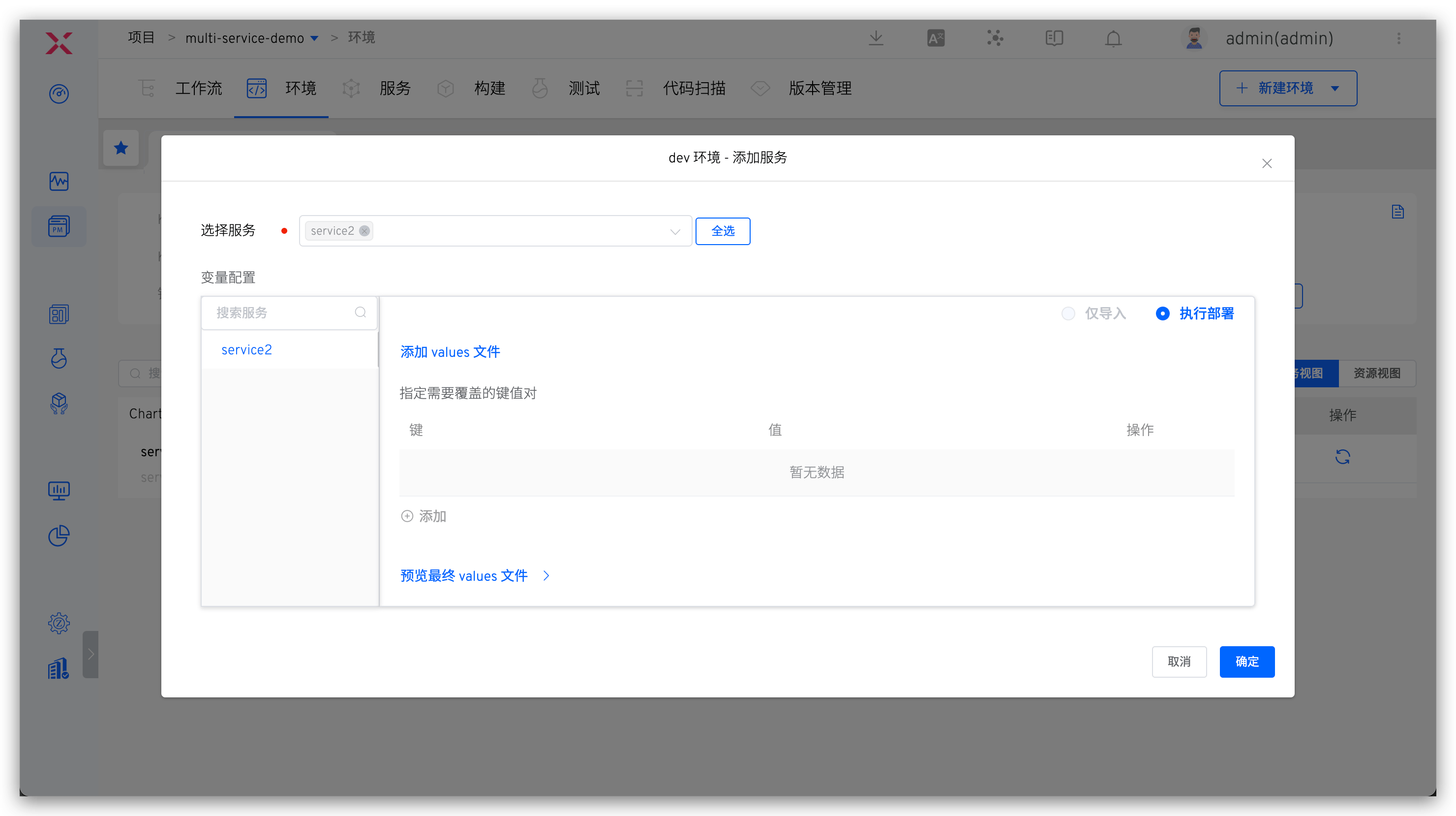Open the settings gear icon in sidebar

pos(59,623)
